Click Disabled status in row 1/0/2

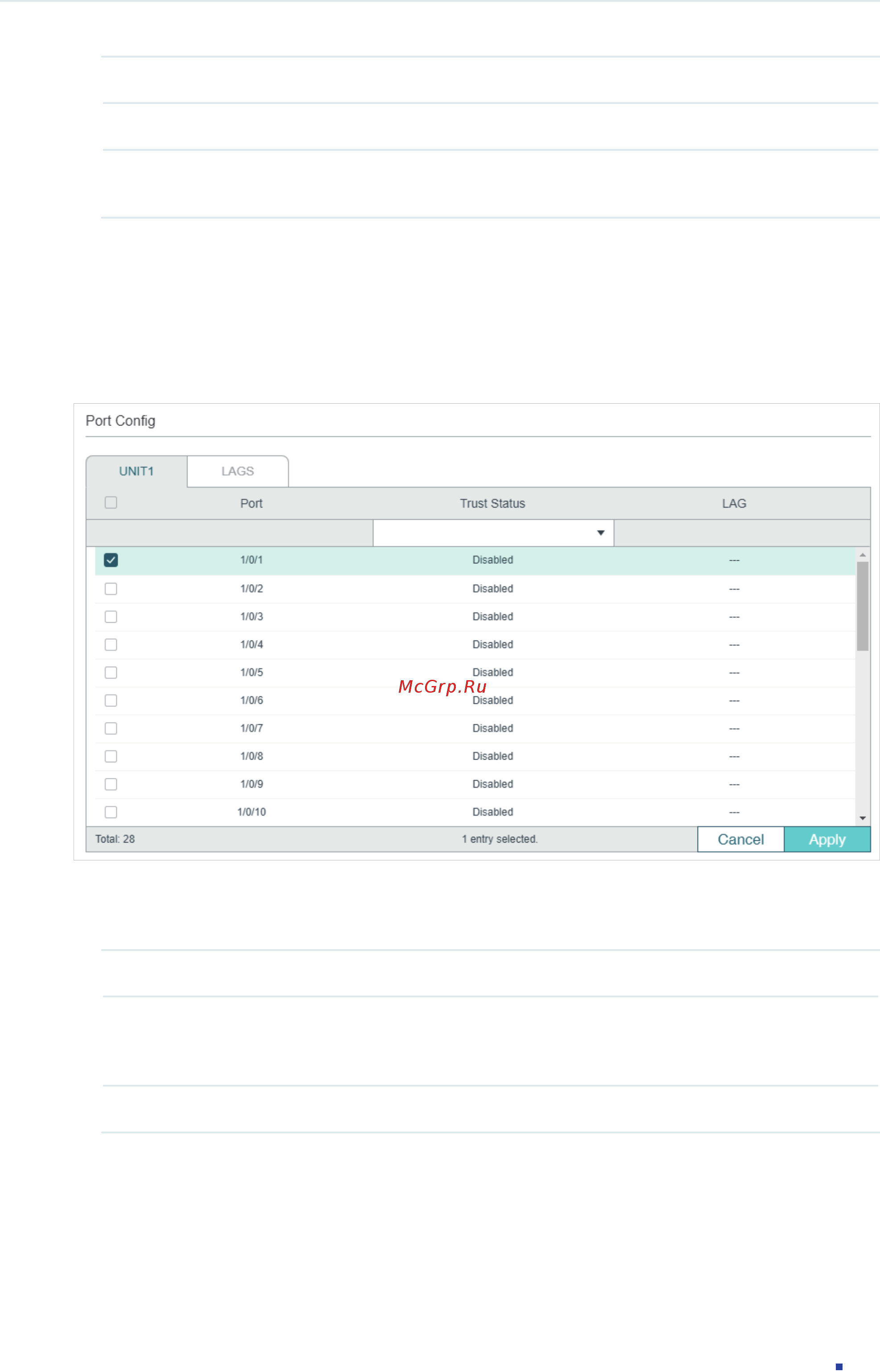(x=492, y=589)
